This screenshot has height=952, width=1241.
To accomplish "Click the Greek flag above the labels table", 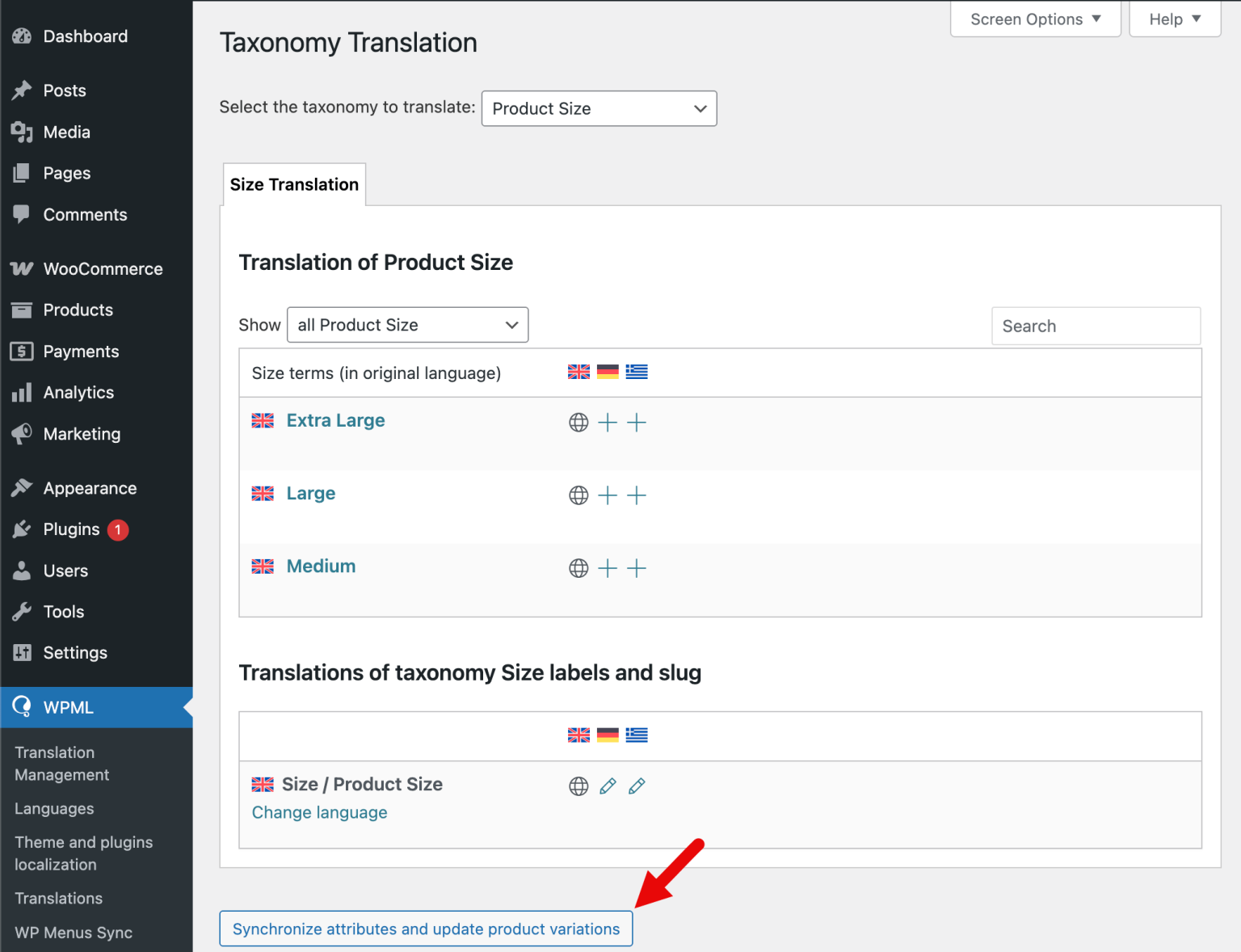I will [637, 735].
